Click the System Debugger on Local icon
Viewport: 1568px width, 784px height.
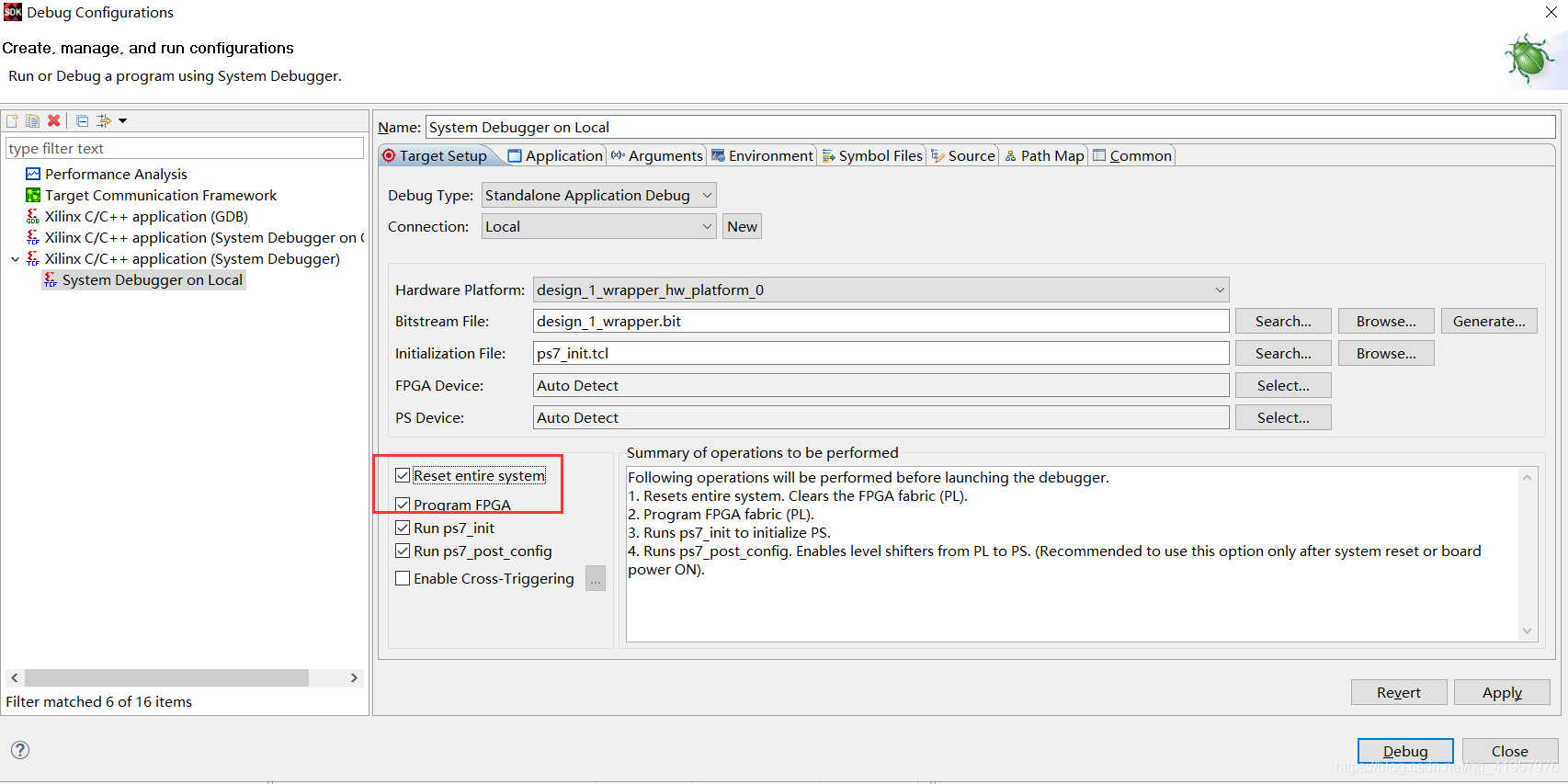(x=51, y=279)
